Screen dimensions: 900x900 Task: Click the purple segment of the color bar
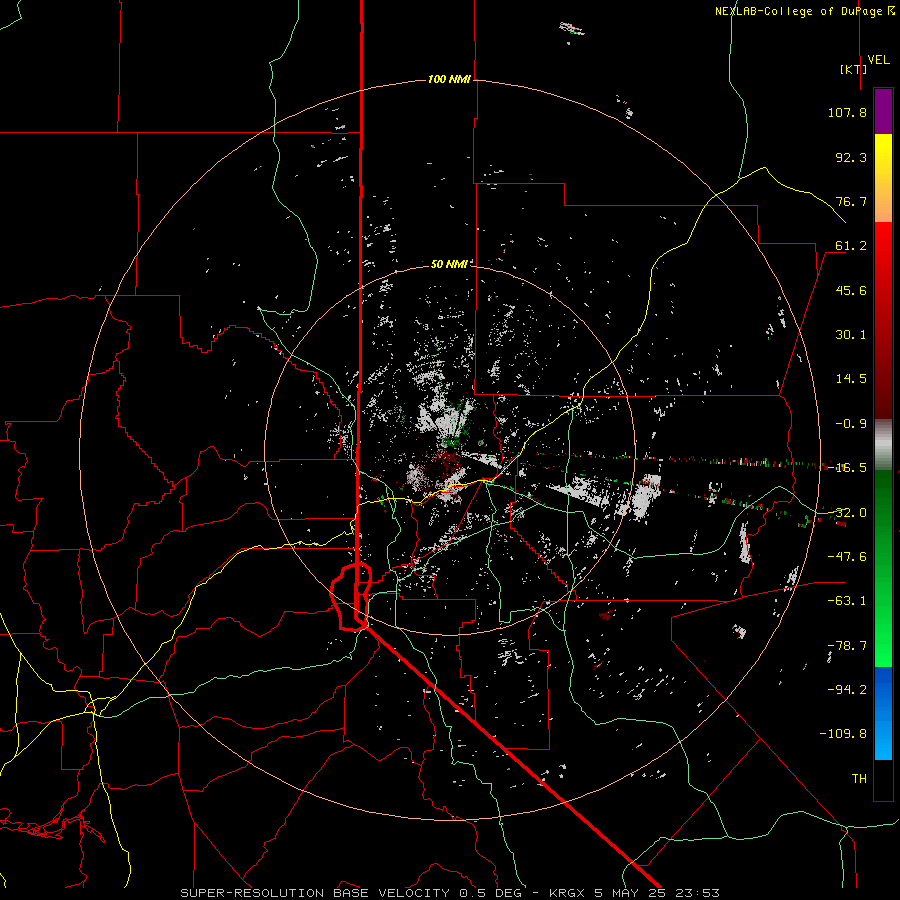pos(883,111)
